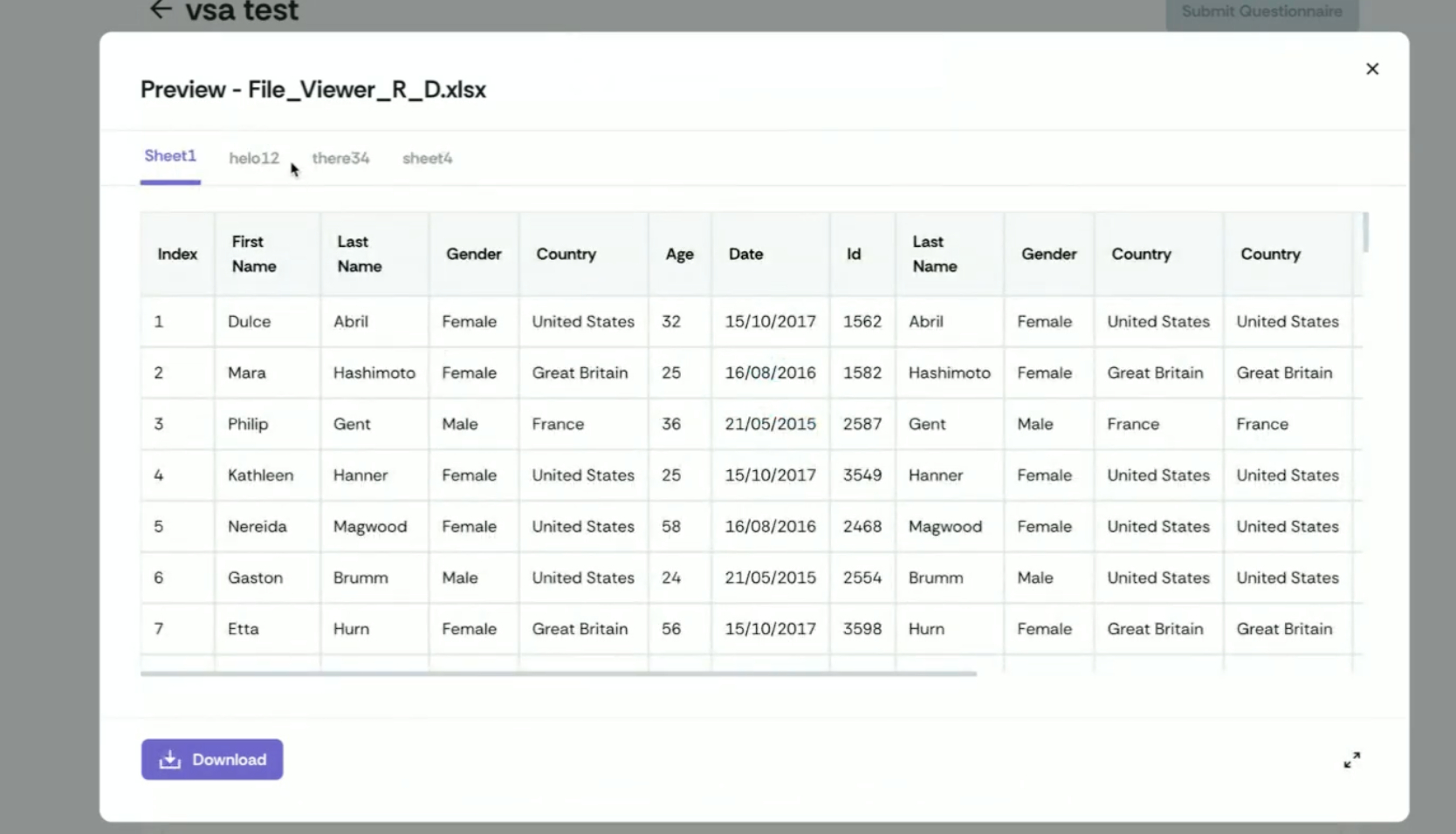Open the sheet4 tab
The width and height of the screenshot is (1456, 834).
(x=427, y=158)
